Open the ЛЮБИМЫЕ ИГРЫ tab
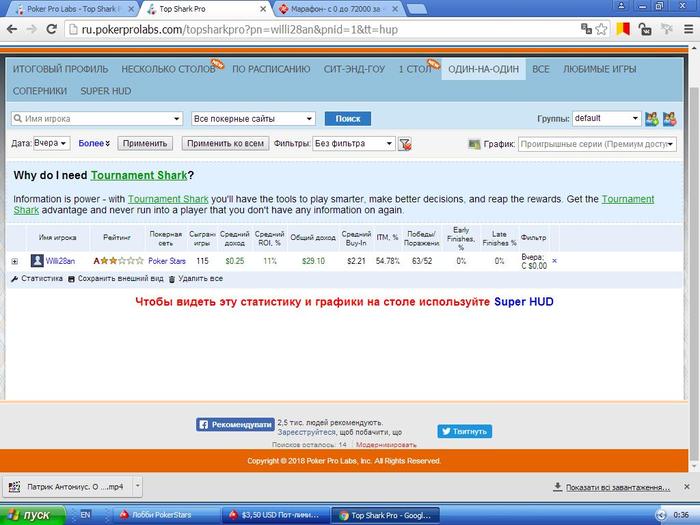The height and width of the screenshot is (525, 700). pyautogui.click(x=600, y=69)
